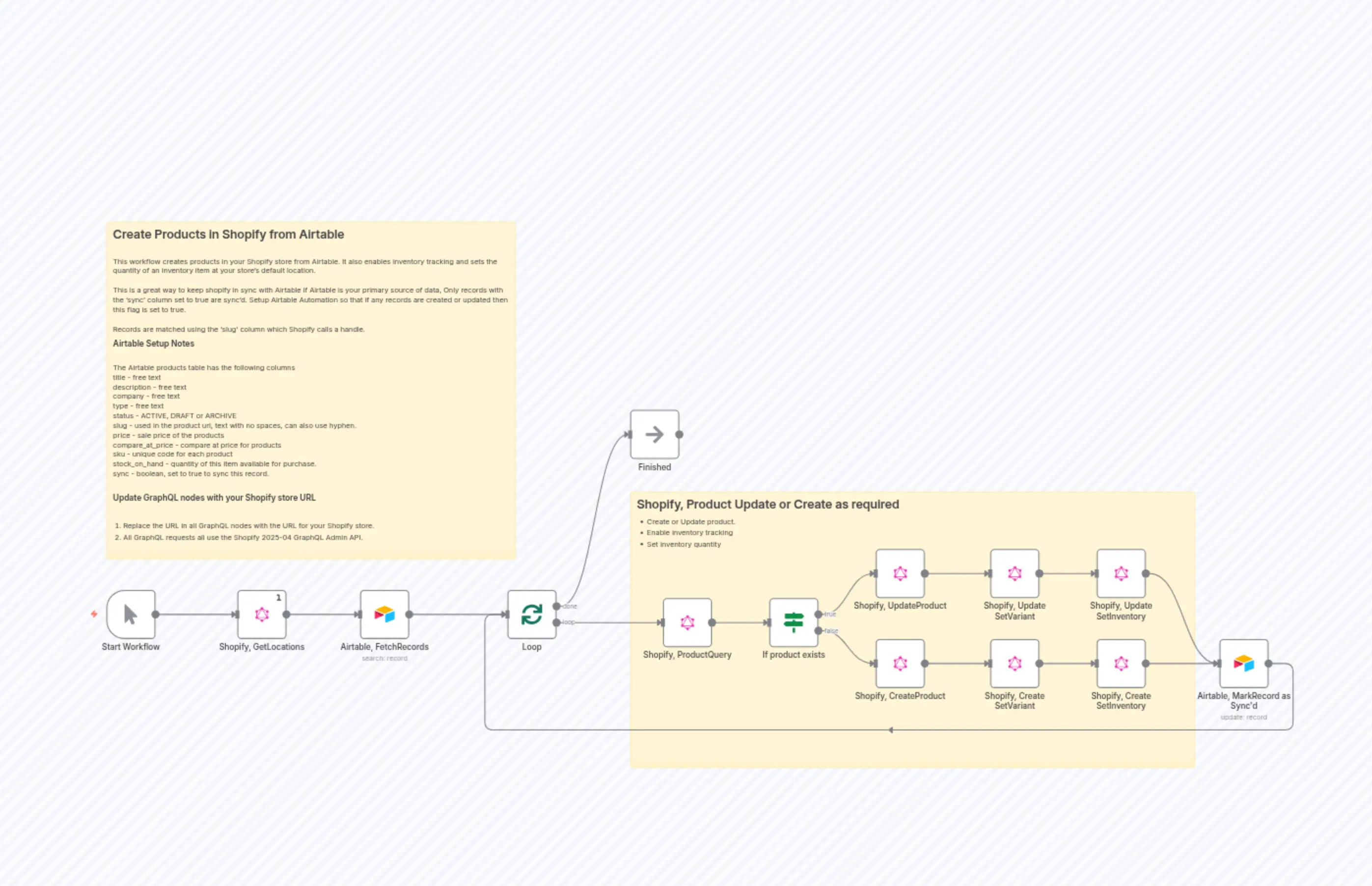Image resolution: width=1372 pixels, height=886 pixels.
Task: Open the Airtable, MarkRecord as Sync'd node
Action: coord(1244,664)
